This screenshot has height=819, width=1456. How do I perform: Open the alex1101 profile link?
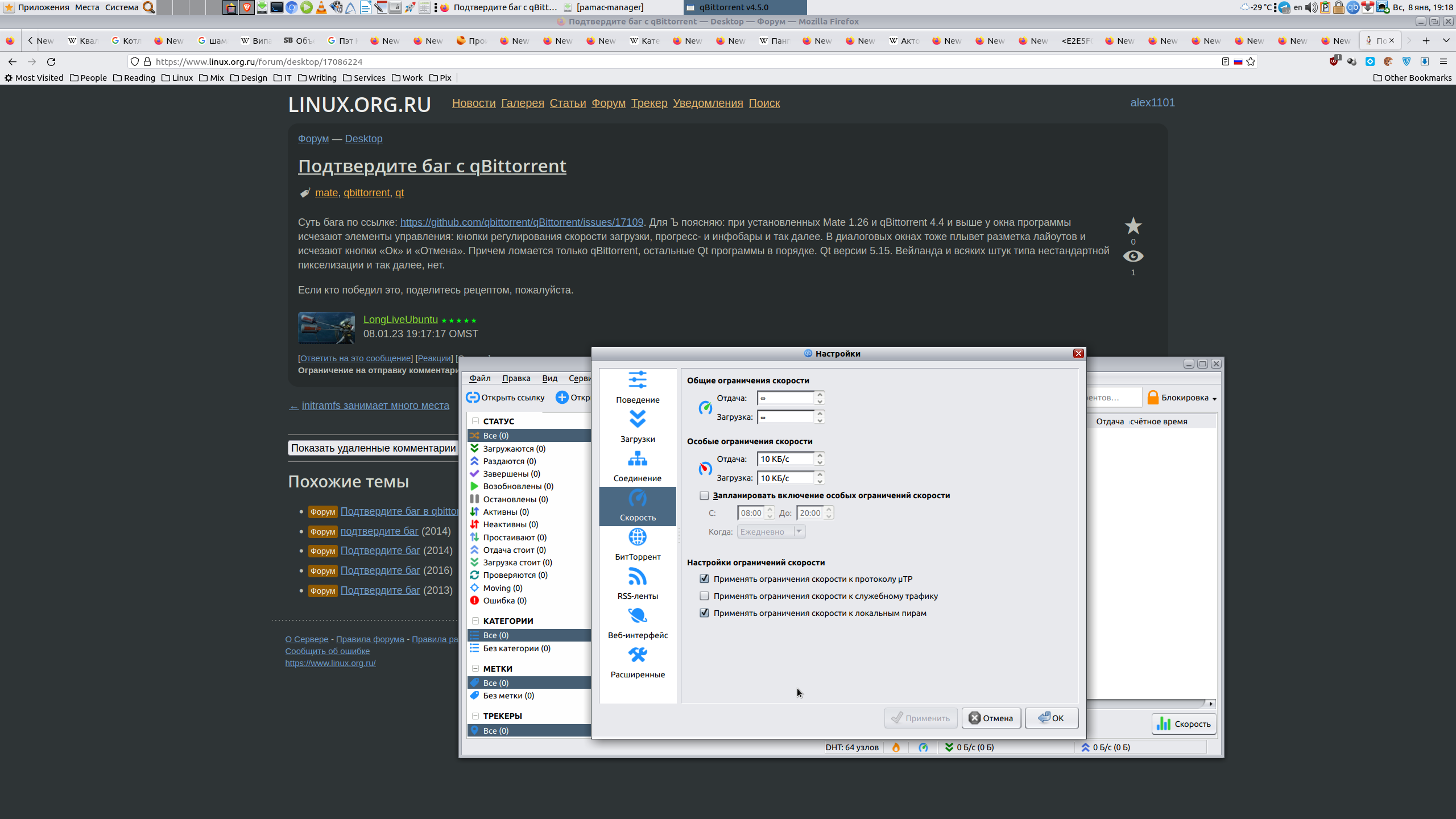click(x=1152, y=102)
